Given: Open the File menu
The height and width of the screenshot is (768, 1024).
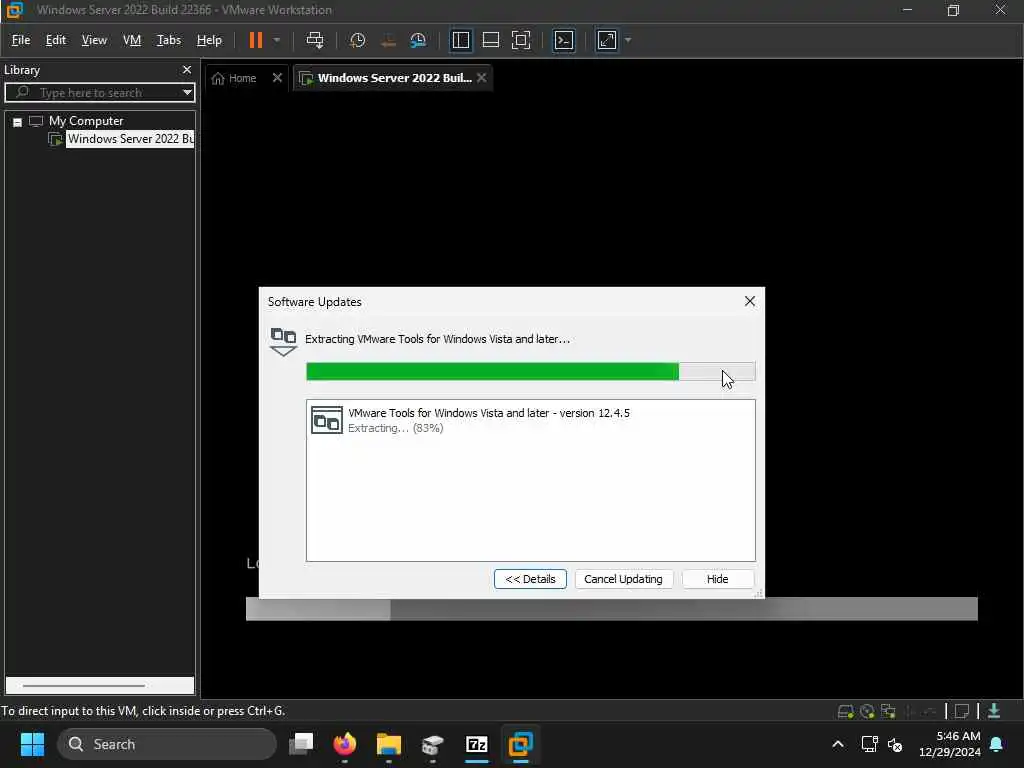Looking at the screenshot, I should coord(21,40).
